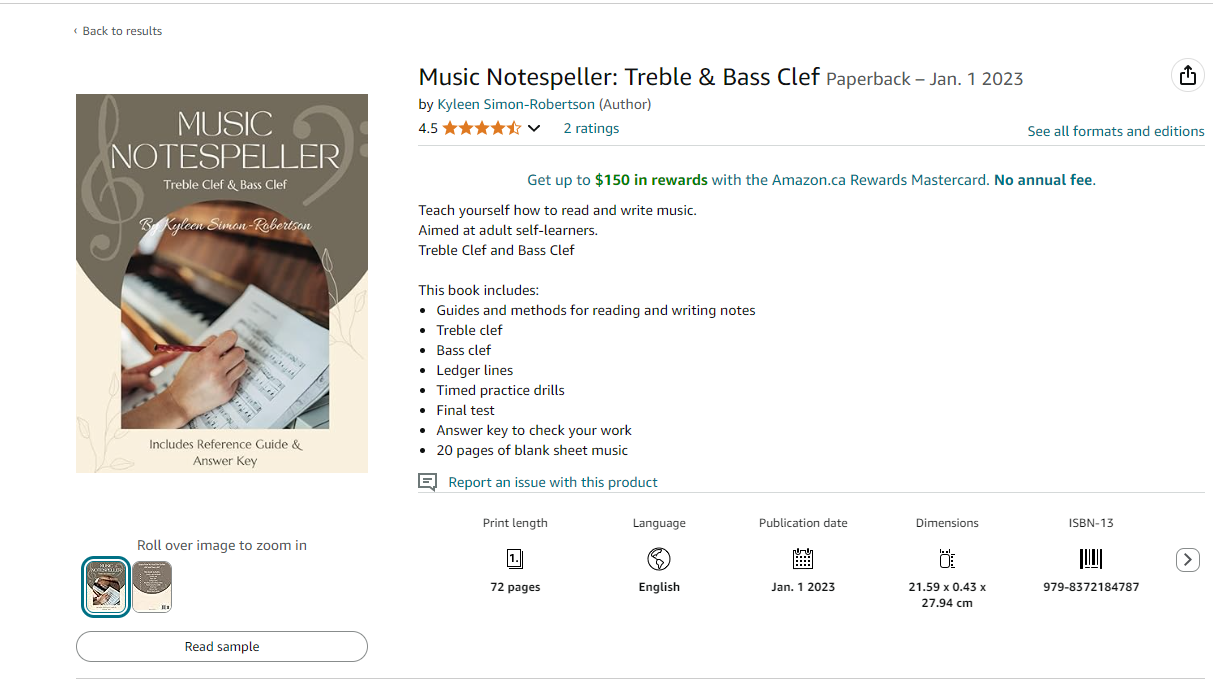
Task: Click the main book cover image
Action: click(222, 283)
